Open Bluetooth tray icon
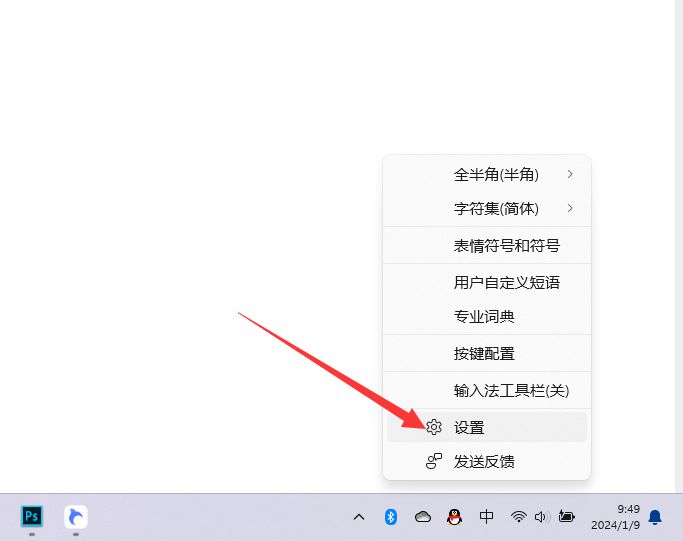The width and height of the screenshot is (683, 541). (391, 517)
